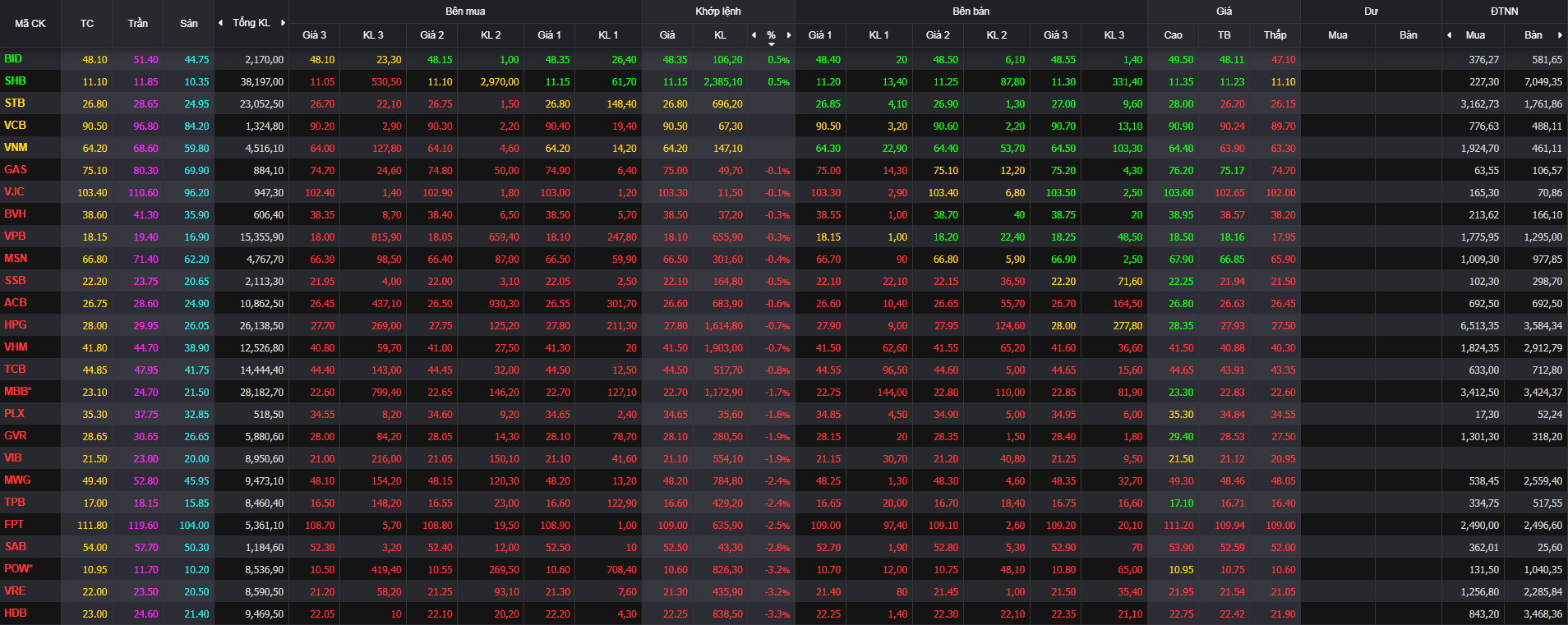Click the ĐTNN group header
The image size is (1568, 625).
[x=1505, y=11]
